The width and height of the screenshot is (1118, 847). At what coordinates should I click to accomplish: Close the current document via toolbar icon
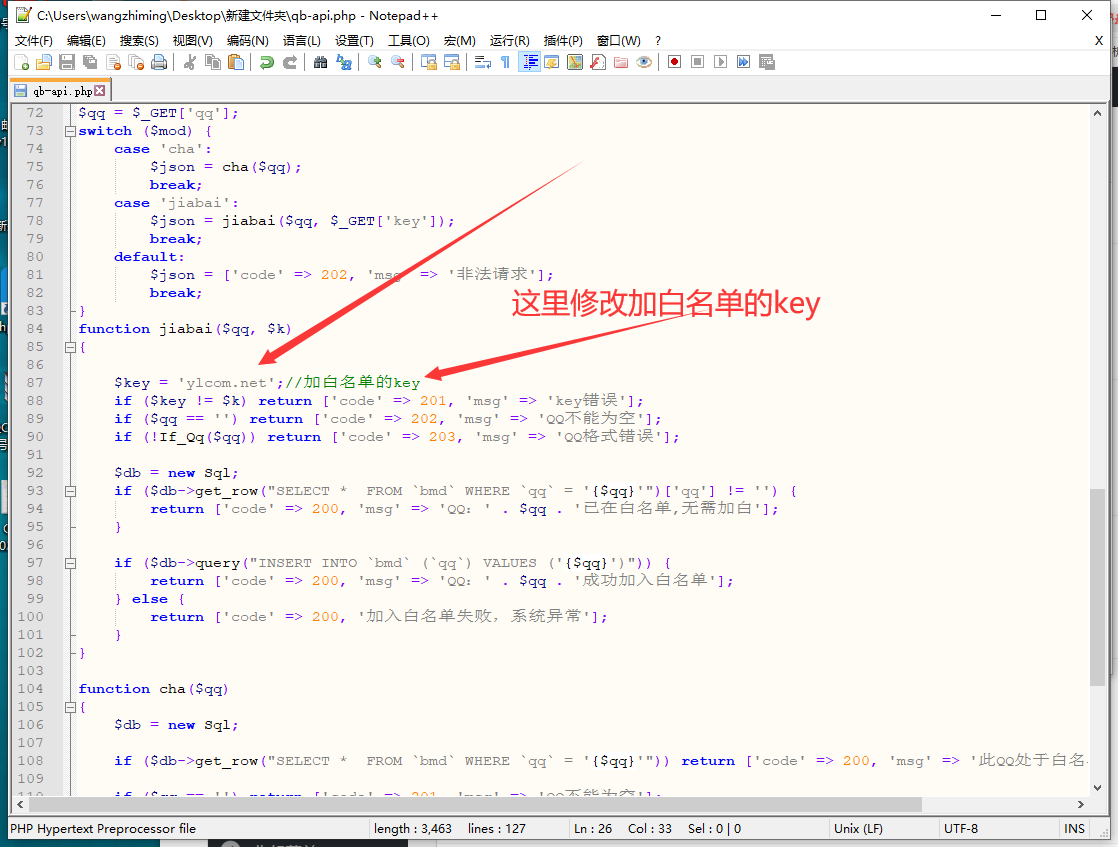click(113, 63)
